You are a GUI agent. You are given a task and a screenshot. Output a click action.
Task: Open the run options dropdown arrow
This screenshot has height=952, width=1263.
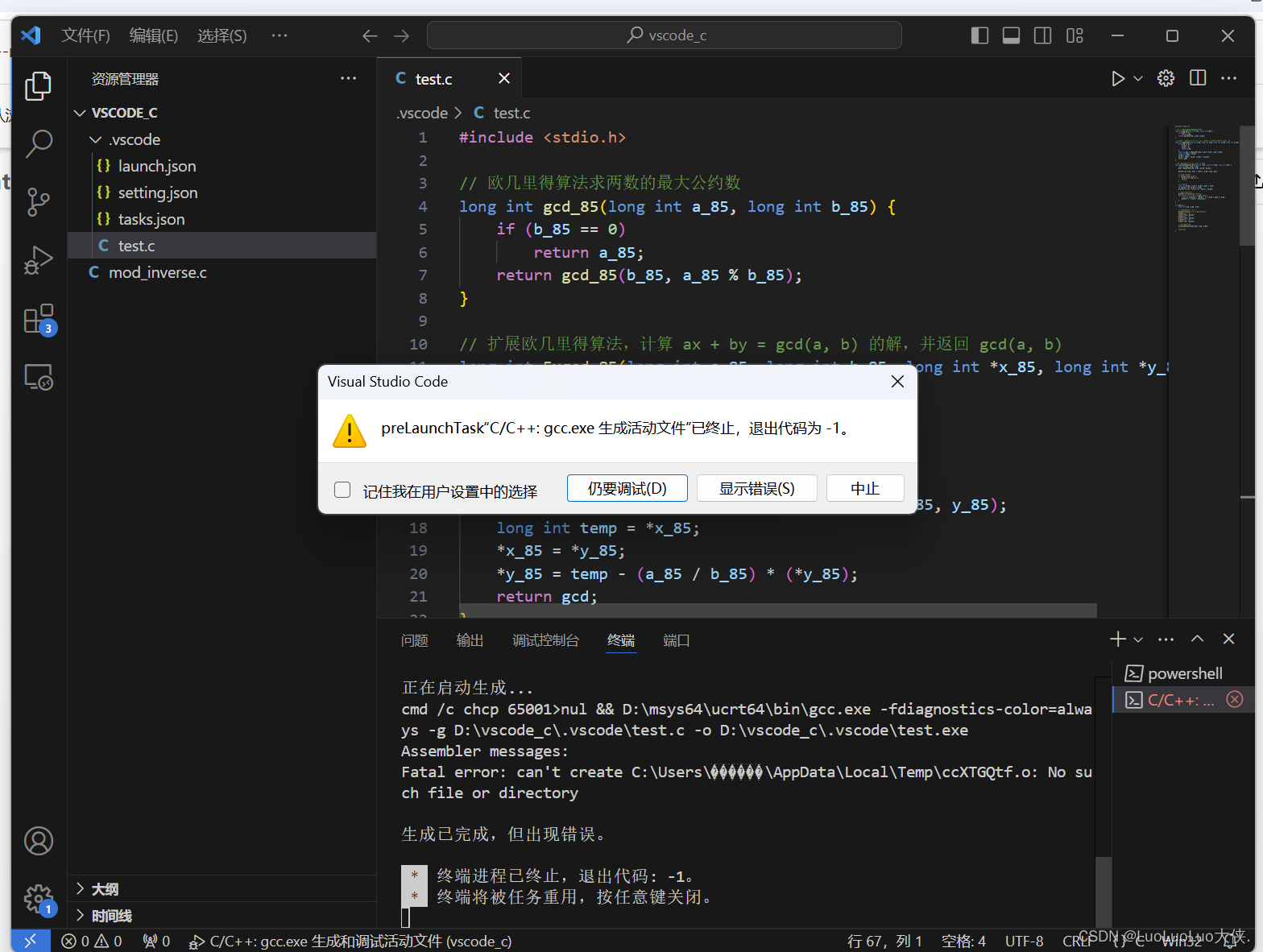point(1138,78)
